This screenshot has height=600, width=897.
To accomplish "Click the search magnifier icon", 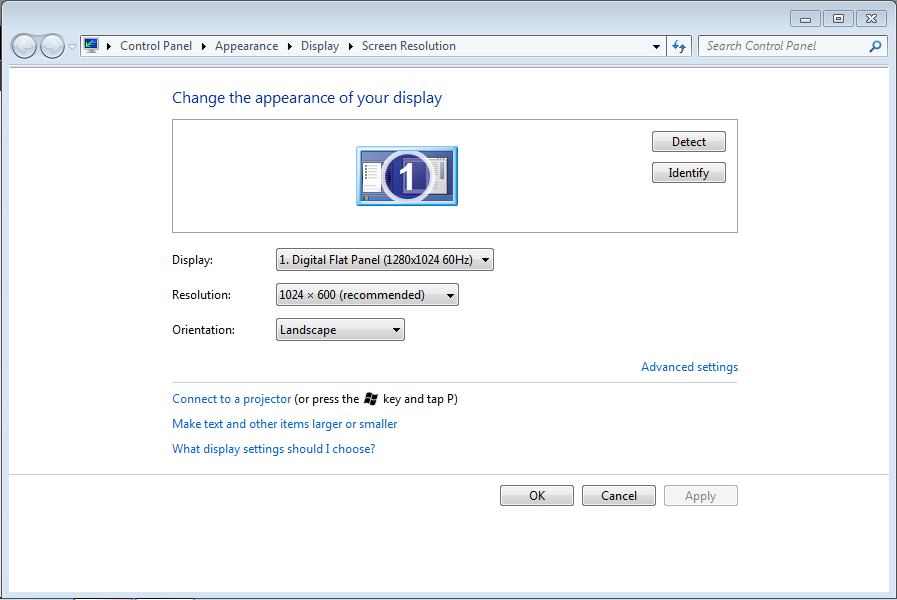I will tap(875, 46).
